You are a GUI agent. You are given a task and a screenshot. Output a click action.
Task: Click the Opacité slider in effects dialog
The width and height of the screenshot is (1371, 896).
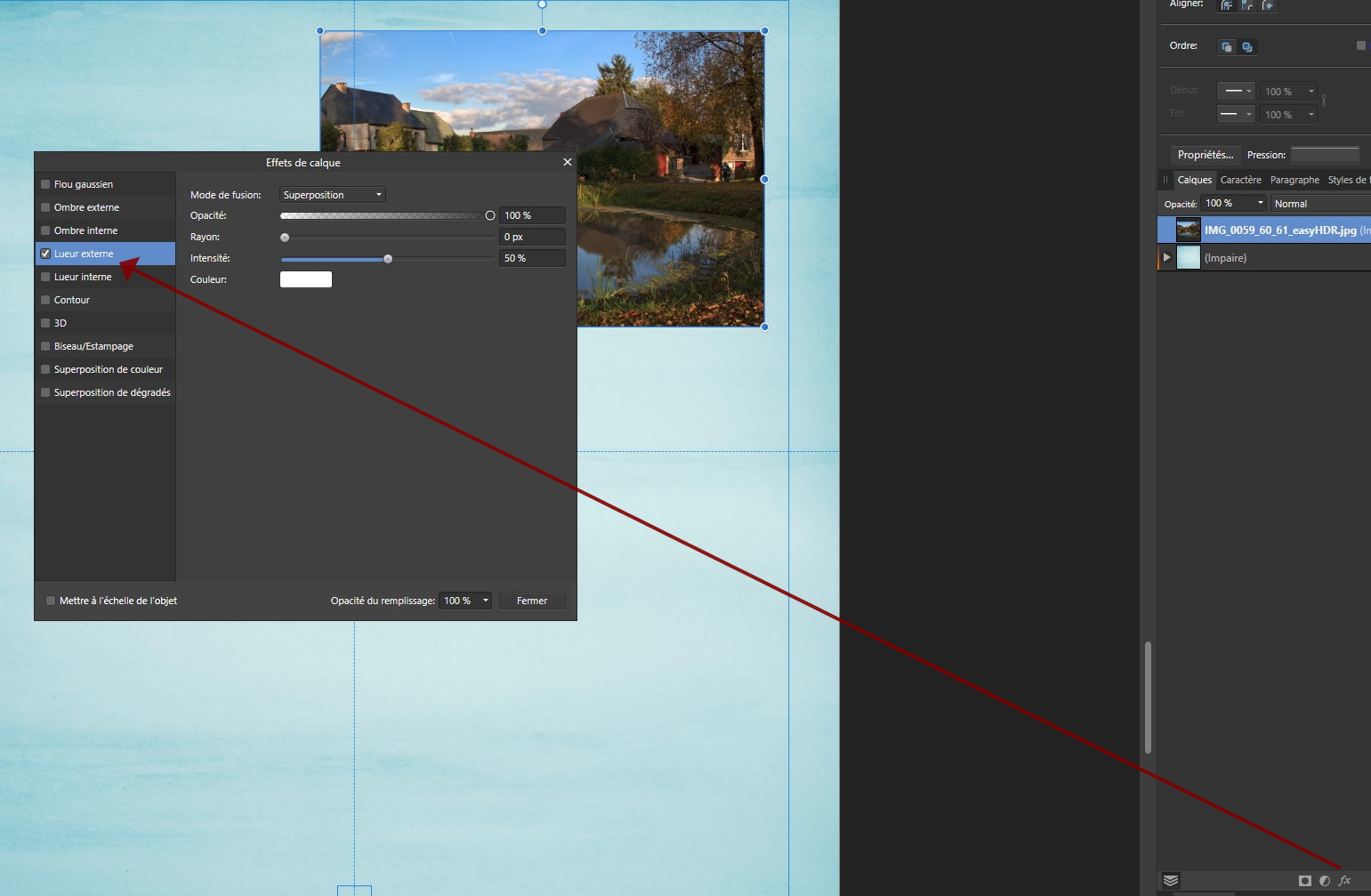(x=385, y=215)
